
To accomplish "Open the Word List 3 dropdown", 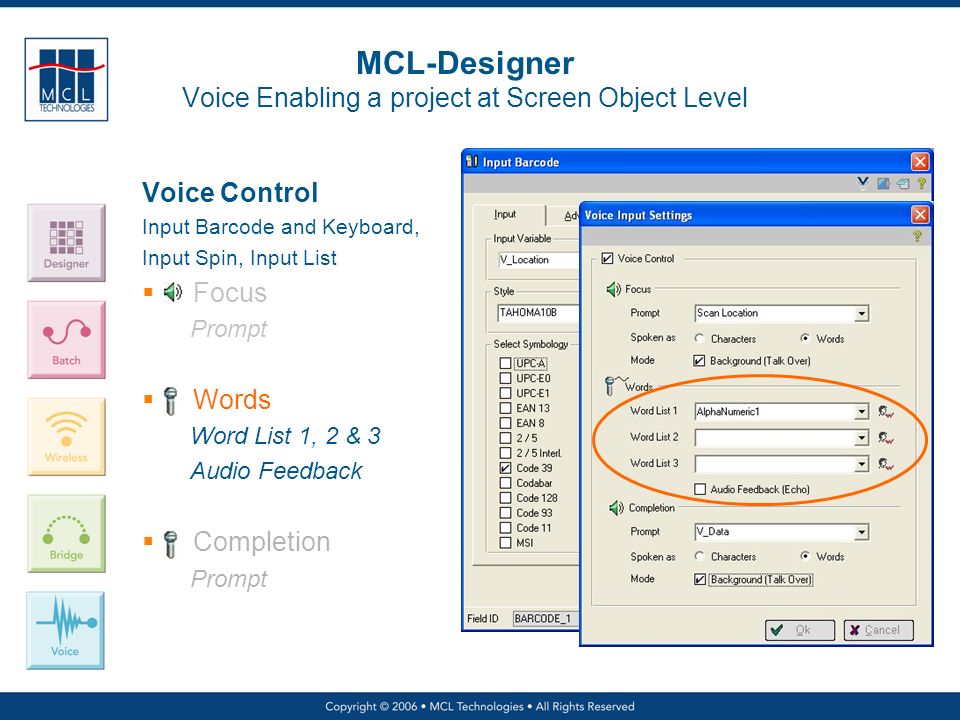I will point(861,464).
